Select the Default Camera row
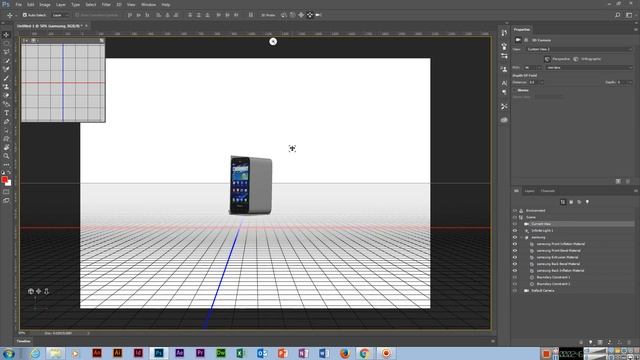Screen dimensions: 640x360 pyautogui.click(x=573, y=291)
